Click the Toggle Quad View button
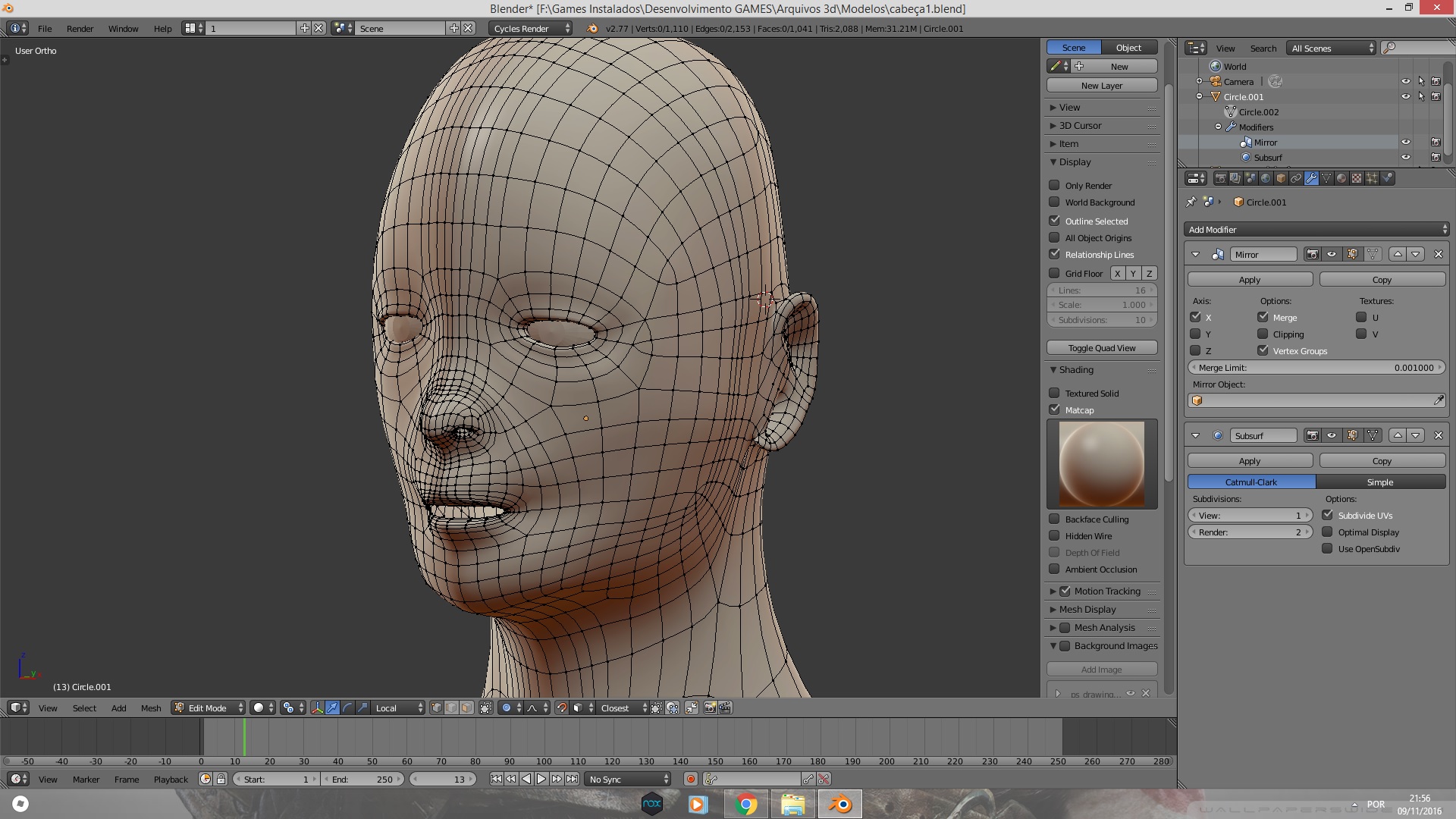The height and width of the screenshot is (819, 1456). 1102,347
